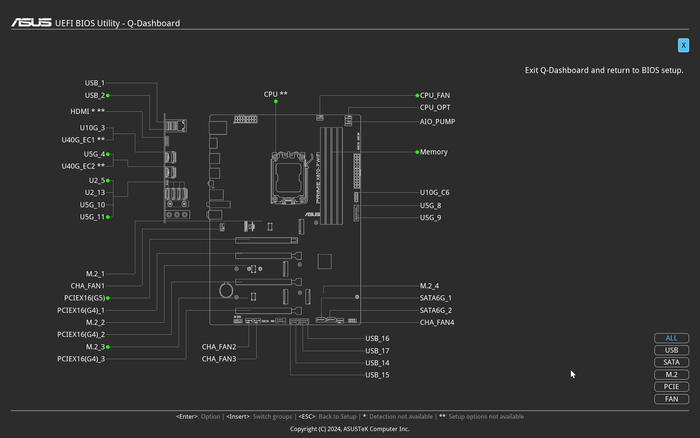Filter the view to PCIE slots
Image resolution: width=700 pixels, height=438 pixels.
(671, 386)
